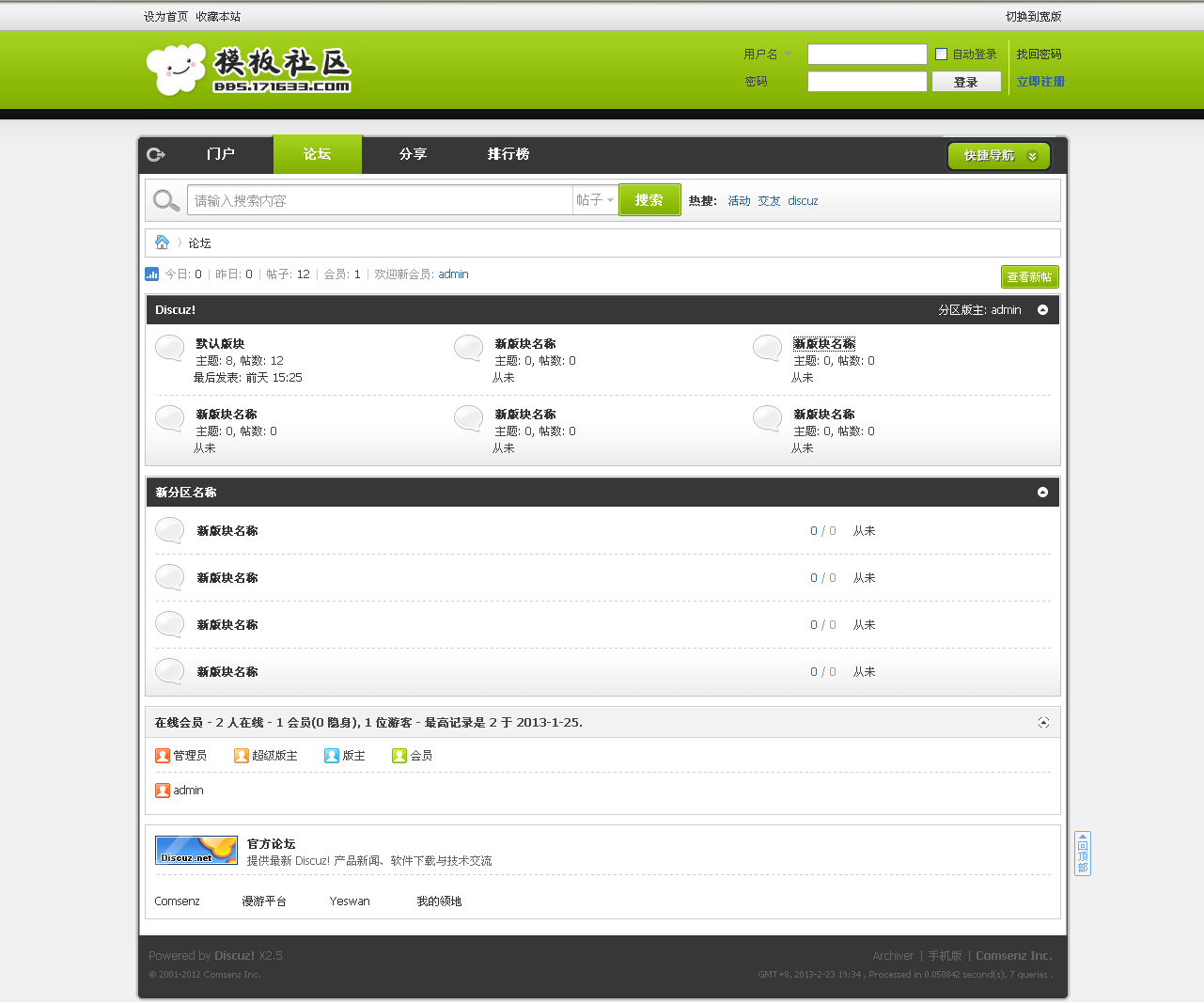Click the avatar icon beside online admin
The width and height of the screenshot is (1204, 1003).
pos(163,791)
